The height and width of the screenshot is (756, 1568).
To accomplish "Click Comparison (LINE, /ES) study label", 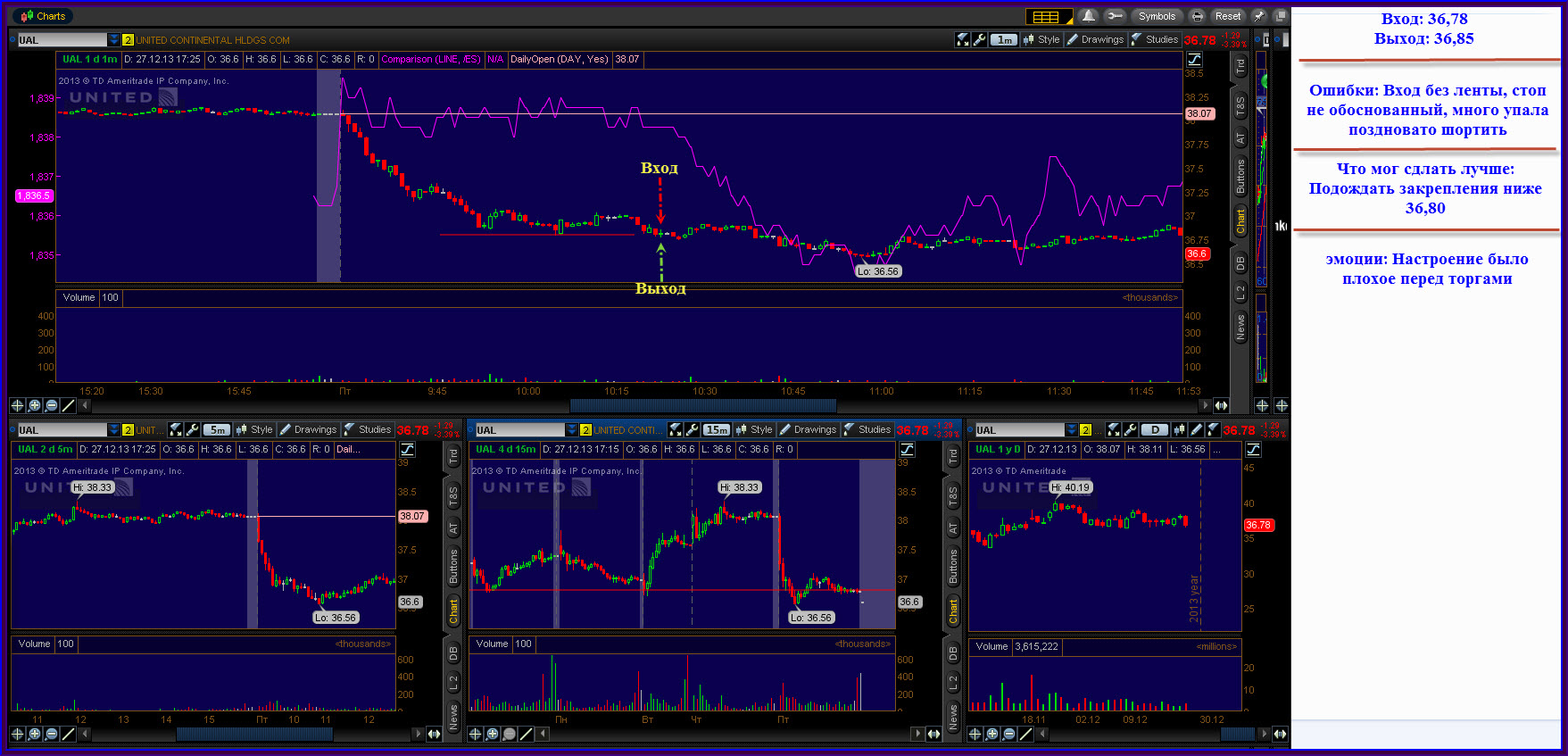I will (431, 60).
